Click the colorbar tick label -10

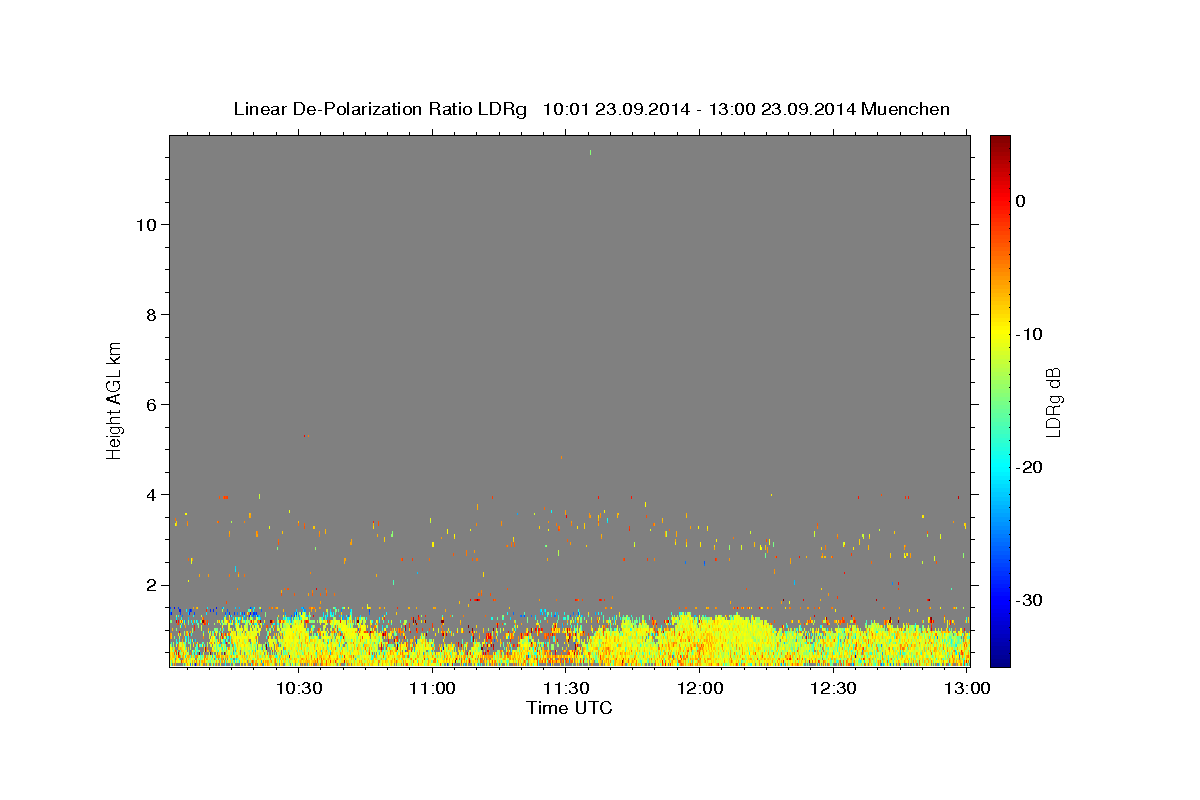click(x=1030, y=334)
